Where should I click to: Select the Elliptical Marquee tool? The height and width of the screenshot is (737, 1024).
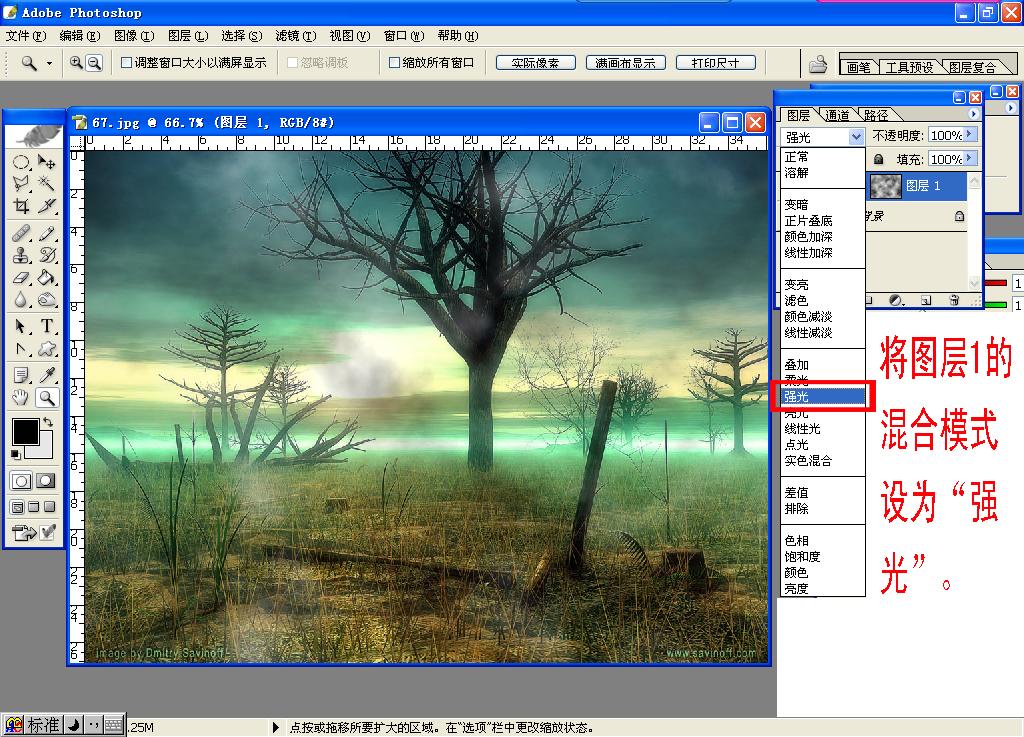(x=21, y=162)
